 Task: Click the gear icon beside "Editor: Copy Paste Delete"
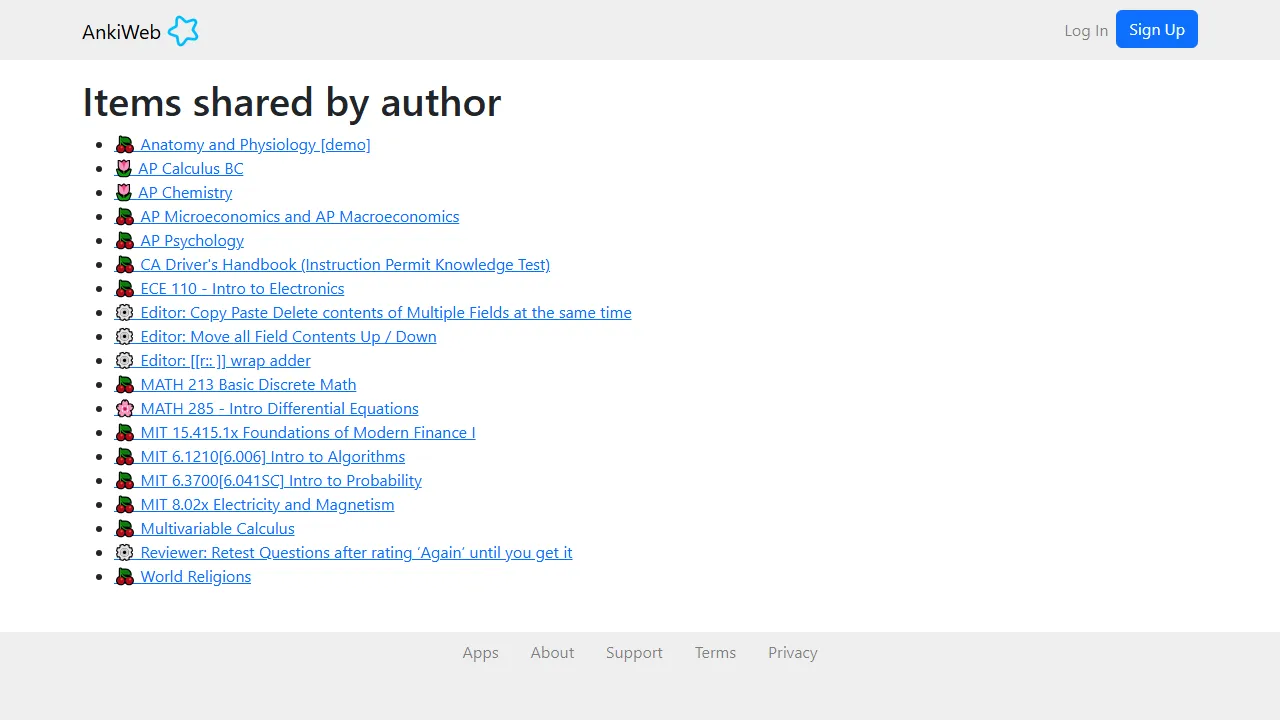124,312
